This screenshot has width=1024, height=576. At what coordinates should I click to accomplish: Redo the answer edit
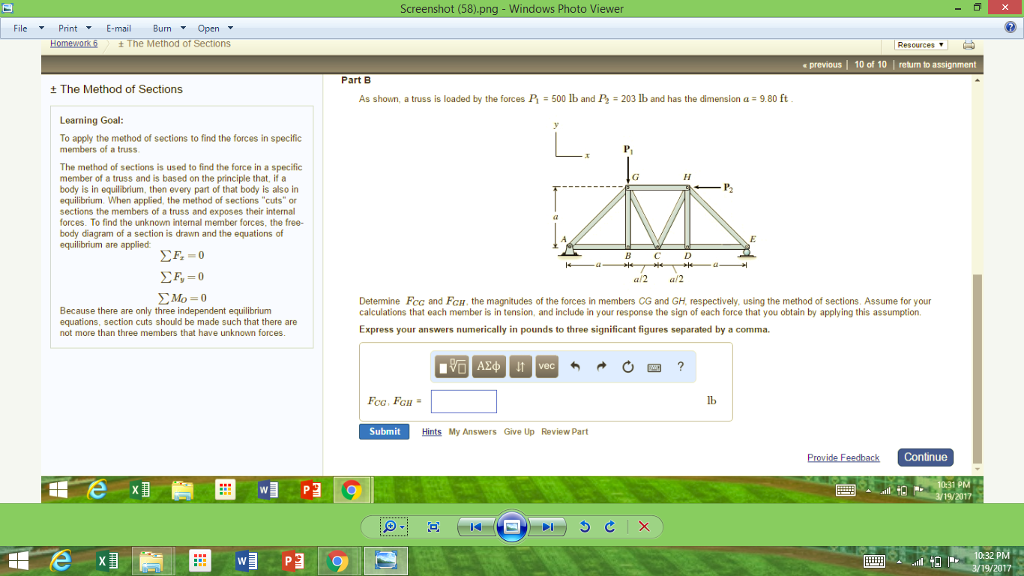pos(600,366)
